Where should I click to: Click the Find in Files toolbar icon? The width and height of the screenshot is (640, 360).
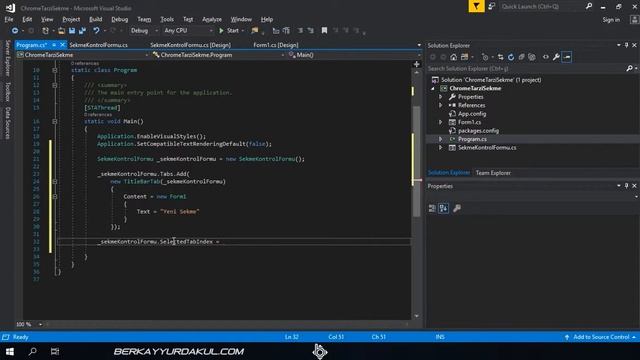point(255,31)
